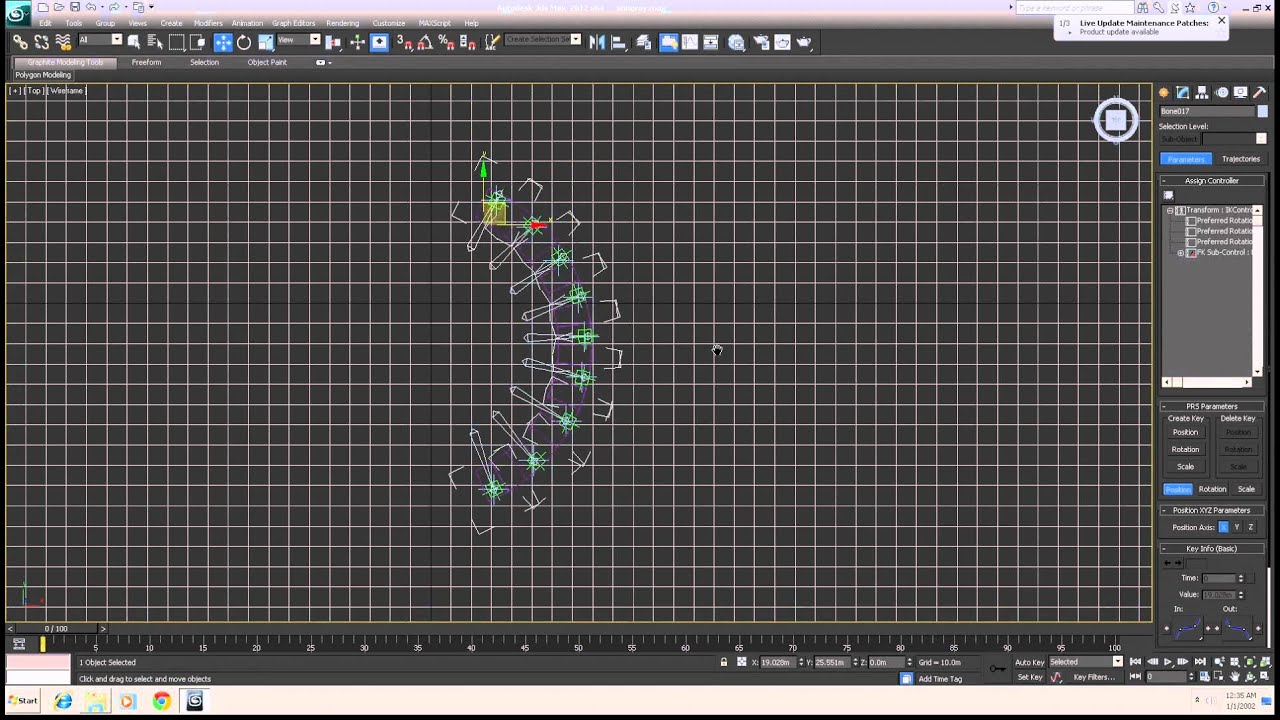
Task: Open the Modifiers menu
Action: pos(208,23)
